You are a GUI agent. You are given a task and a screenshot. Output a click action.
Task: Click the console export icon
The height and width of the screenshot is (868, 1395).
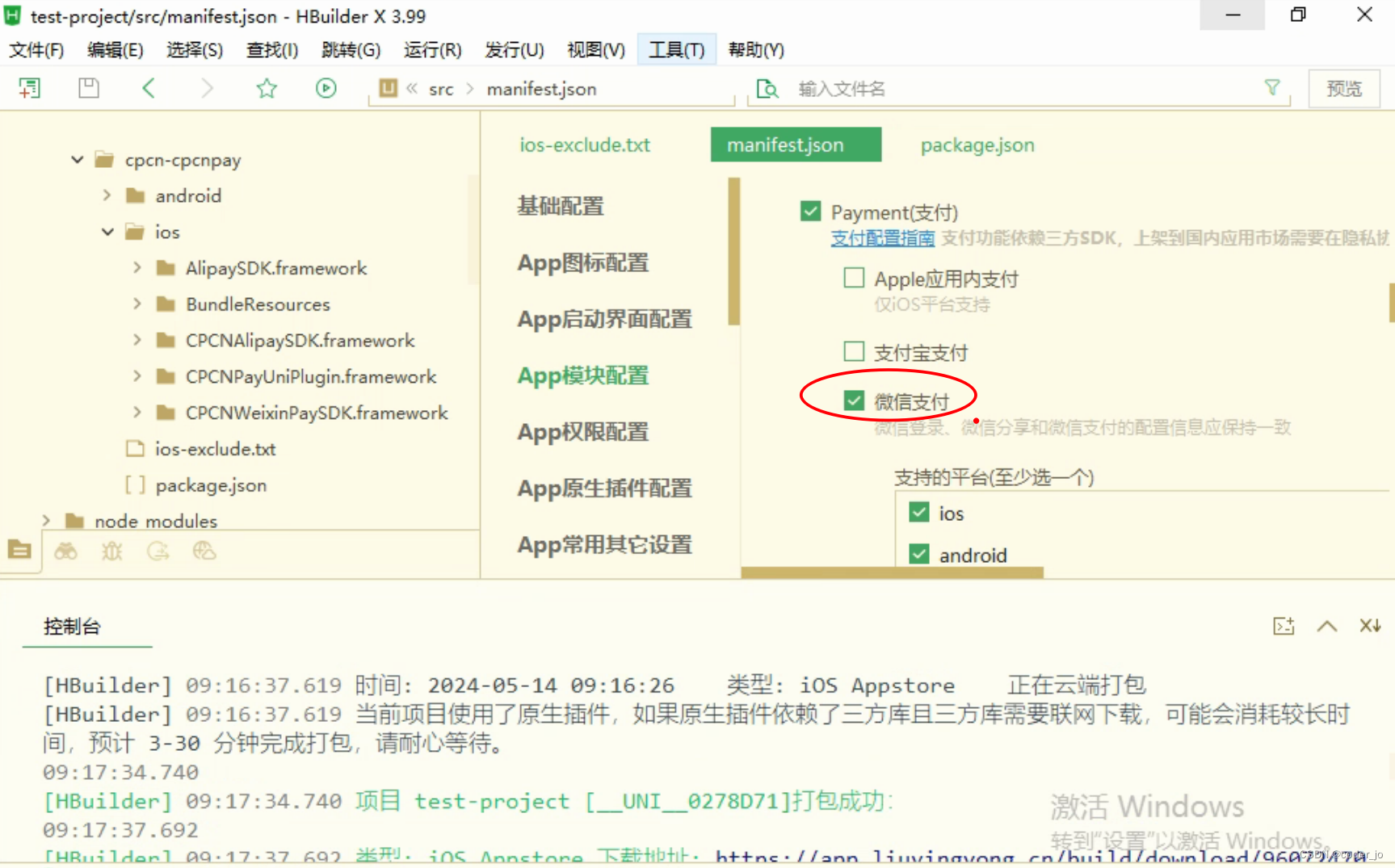1284,626
